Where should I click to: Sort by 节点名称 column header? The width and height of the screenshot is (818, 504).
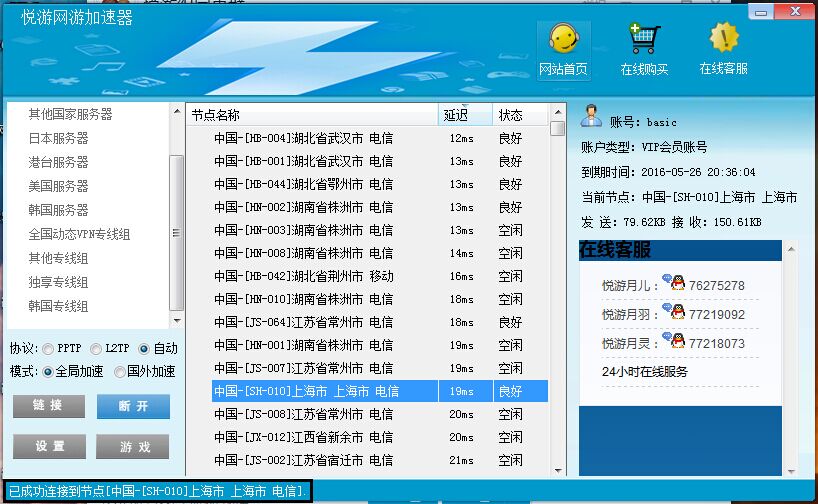click(x=312, y=115)
